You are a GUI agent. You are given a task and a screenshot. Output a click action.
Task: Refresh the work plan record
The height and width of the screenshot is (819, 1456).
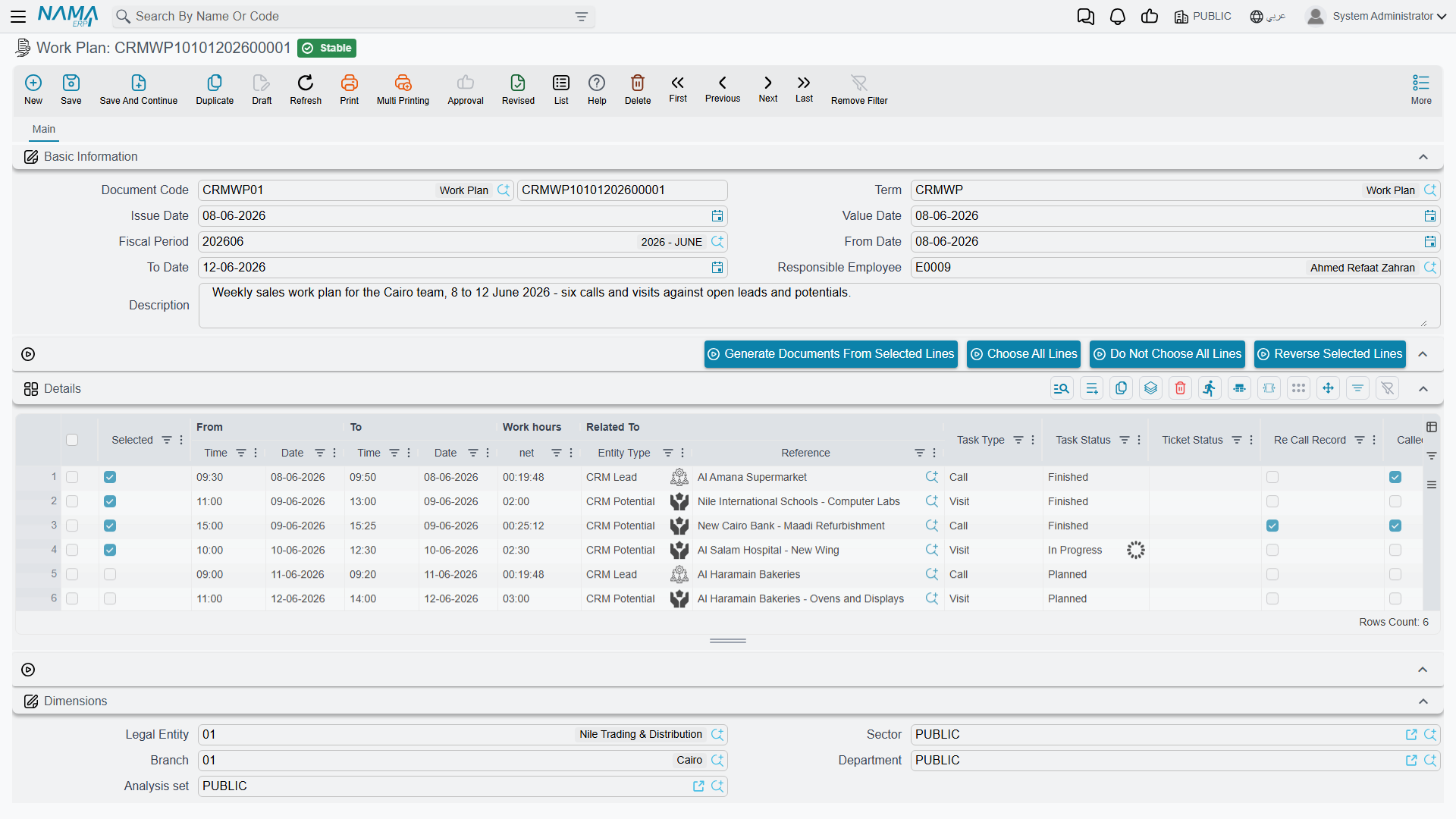(x=306, y=89)
